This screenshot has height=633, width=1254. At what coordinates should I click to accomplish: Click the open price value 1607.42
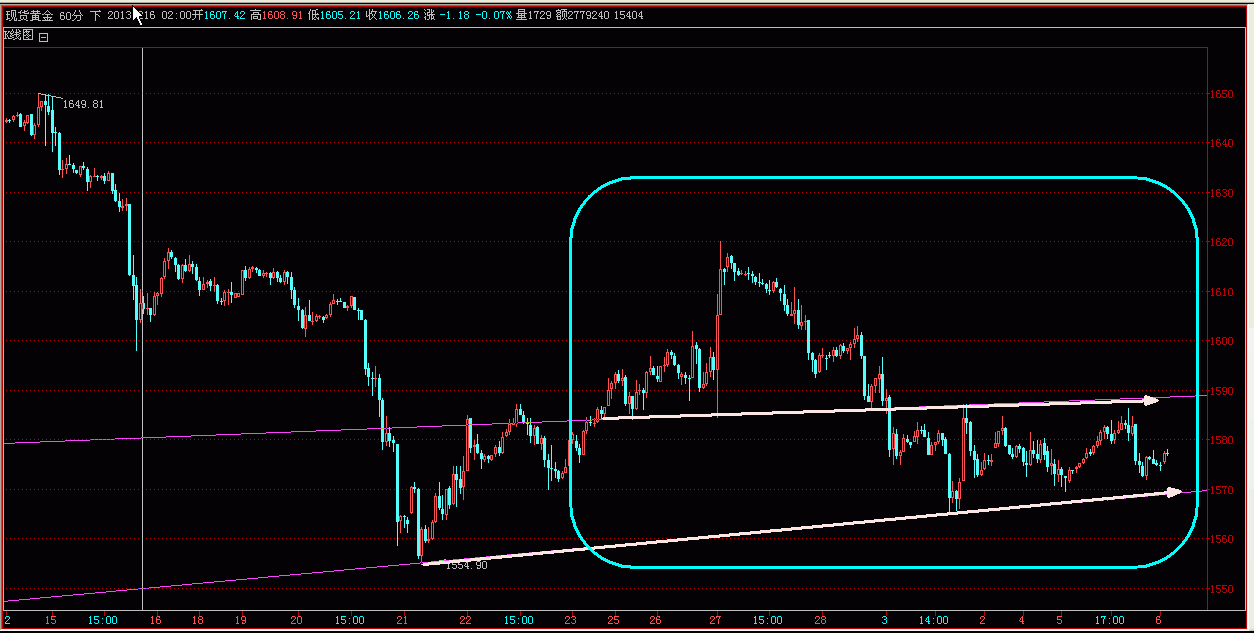click(225, 15)
